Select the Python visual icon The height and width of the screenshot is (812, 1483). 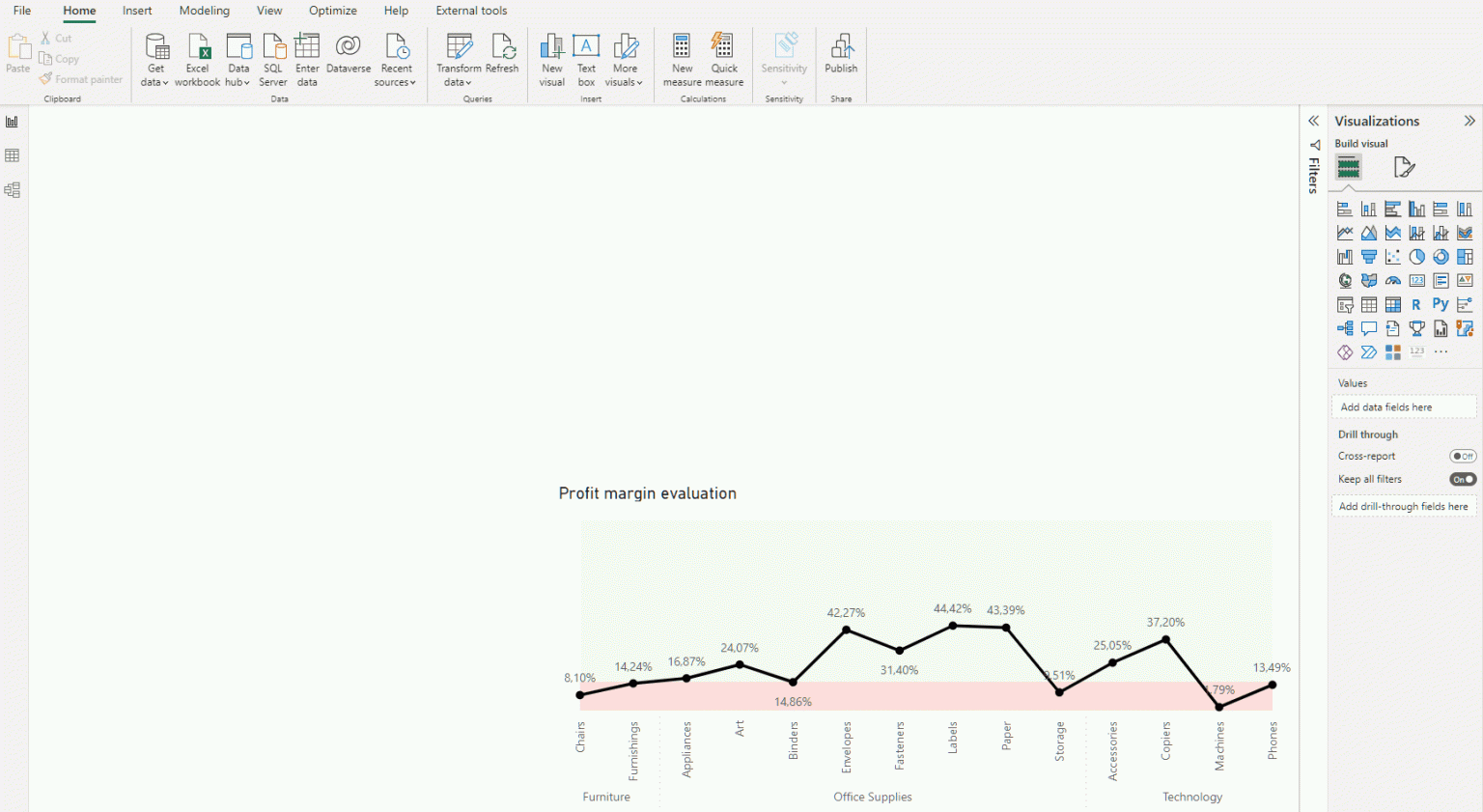1441,303
